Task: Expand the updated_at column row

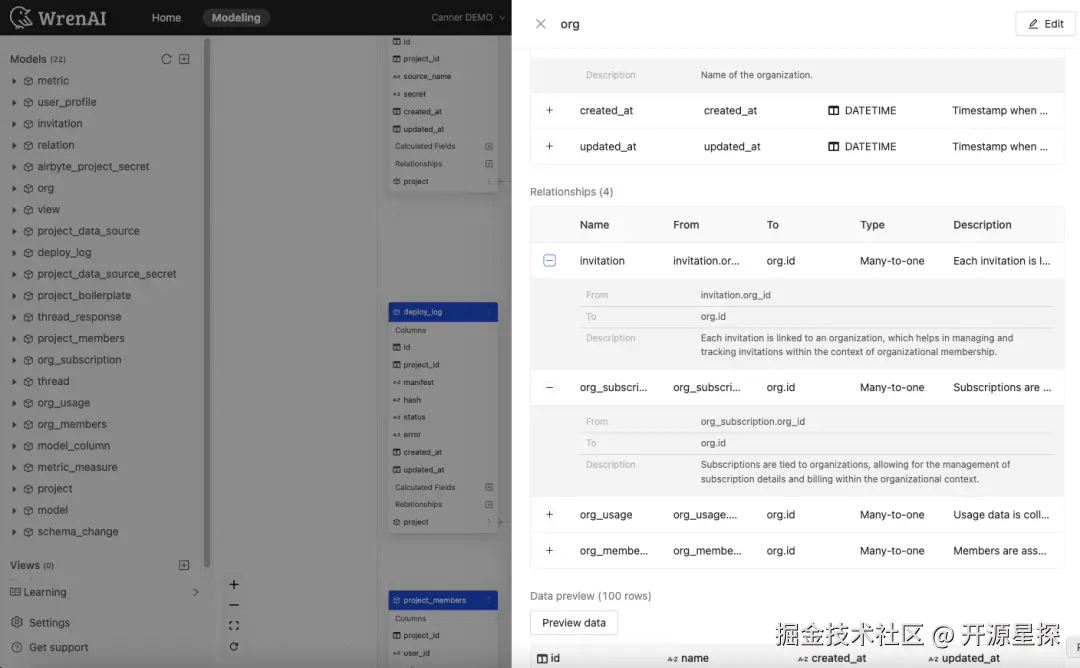Action: (x=550, y=146)
